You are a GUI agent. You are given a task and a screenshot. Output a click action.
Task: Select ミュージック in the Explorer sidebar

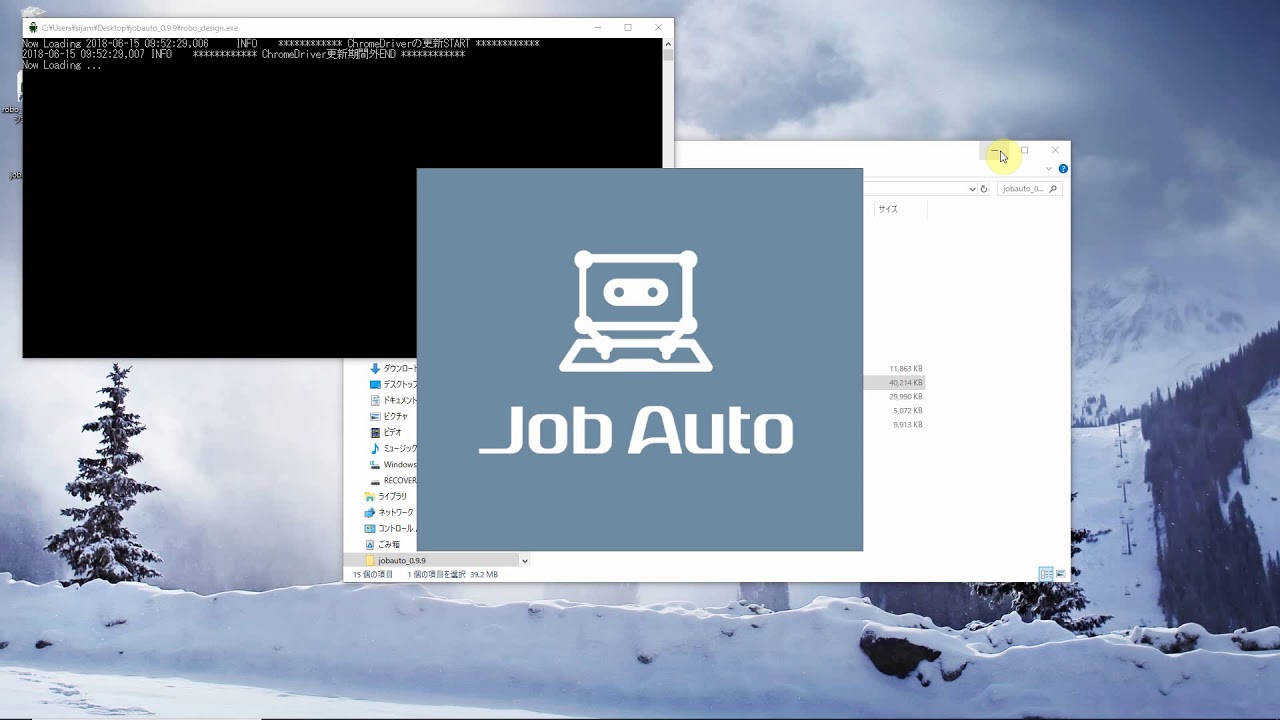pos(393,448)
